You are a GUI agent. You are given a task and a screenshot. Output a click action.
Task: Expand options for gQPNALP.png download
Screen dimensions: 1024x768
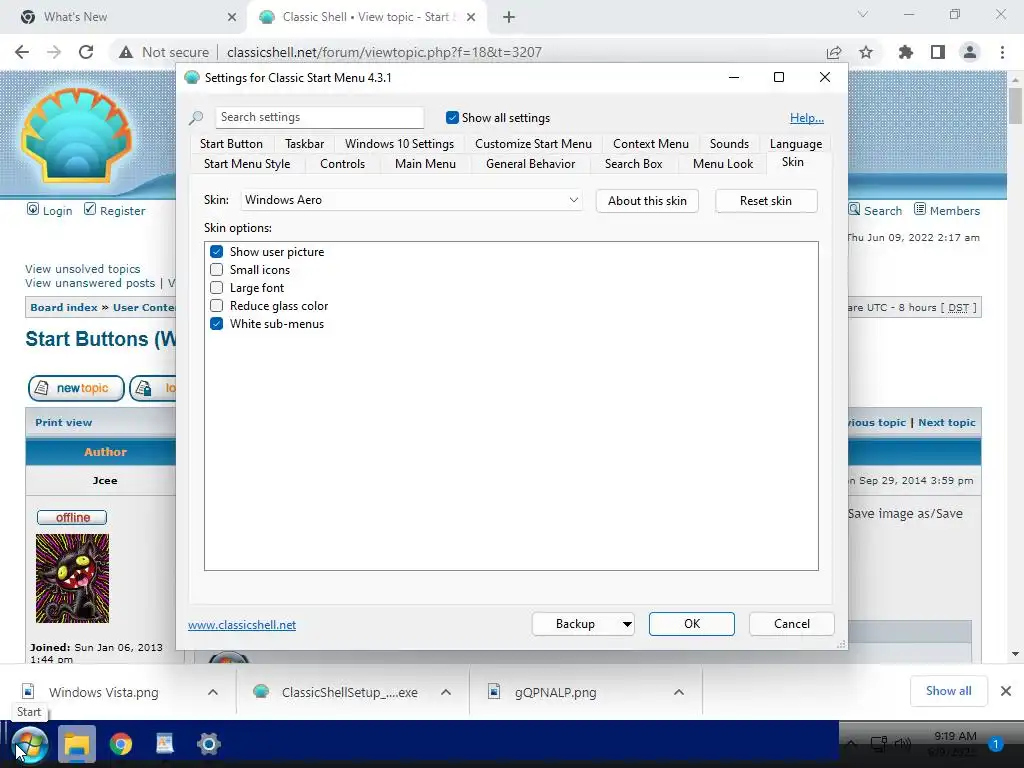(679, 692)
